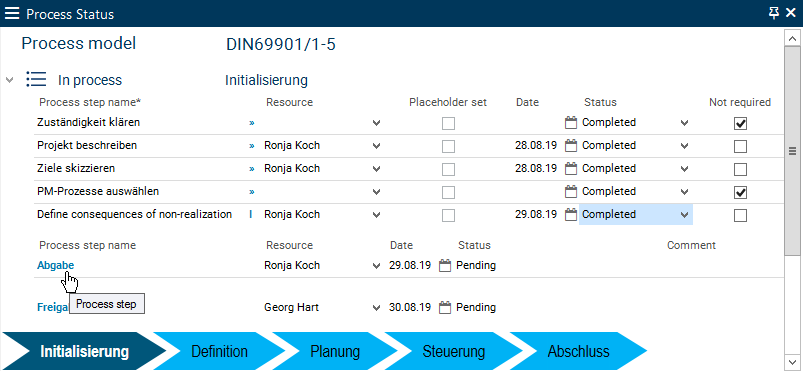Click the 30.08.19 date in Freigabe row
Image resolution: width=803 pixels, height=371 pixels.
click(x=410, y=307)
